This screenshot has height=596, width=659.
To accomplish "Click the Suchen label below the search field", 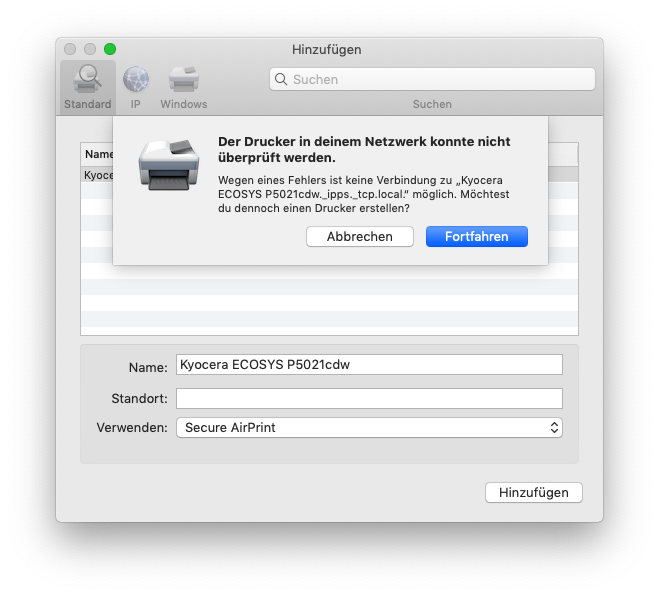I will tap(432, 104).
